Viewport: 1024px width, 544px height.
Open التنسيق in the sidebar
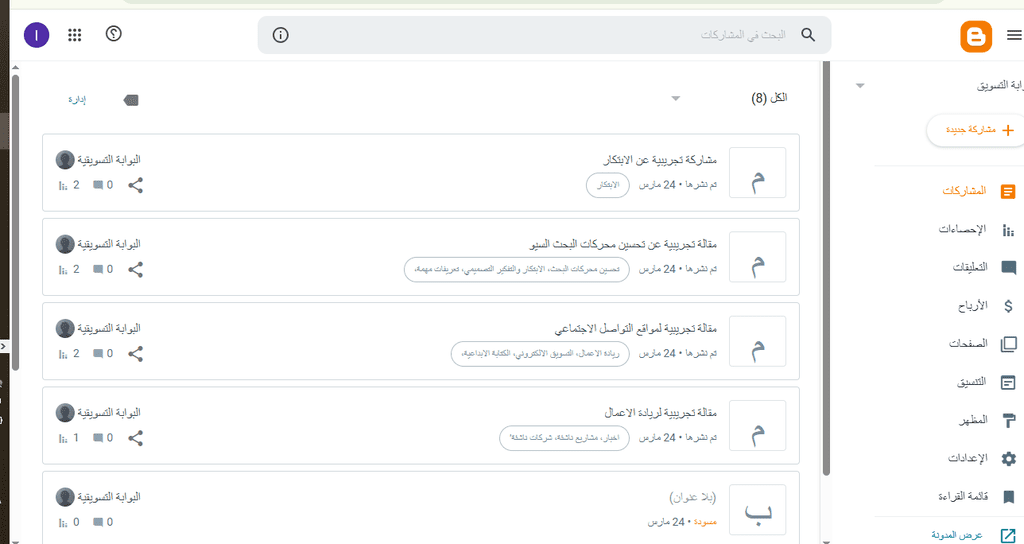pos(986,382)
